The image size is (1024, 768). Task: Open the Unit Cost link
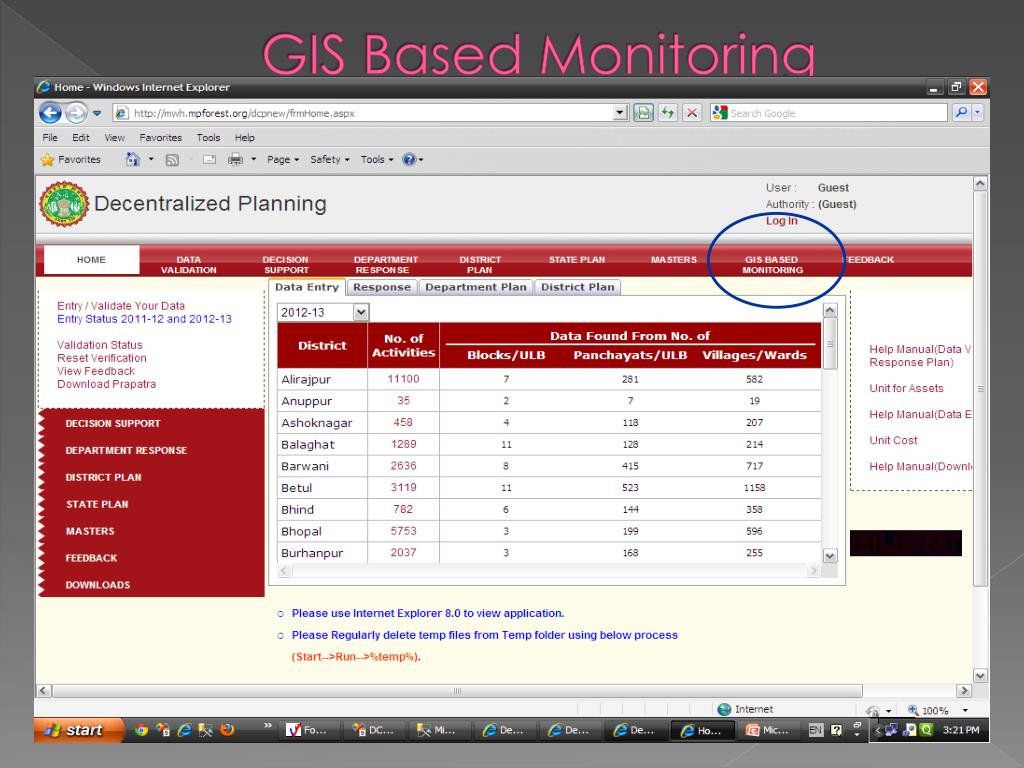click(x=893, y=441)
